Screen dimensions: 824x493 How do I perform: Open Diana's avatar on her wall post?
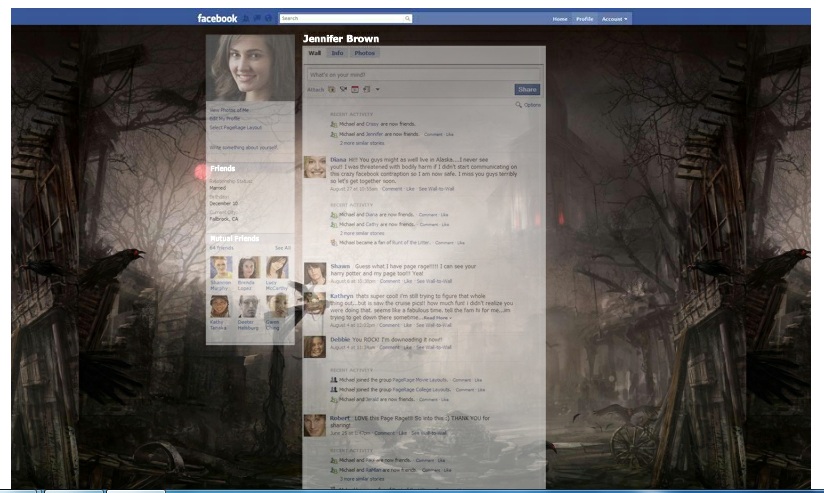tap(315, 167)
